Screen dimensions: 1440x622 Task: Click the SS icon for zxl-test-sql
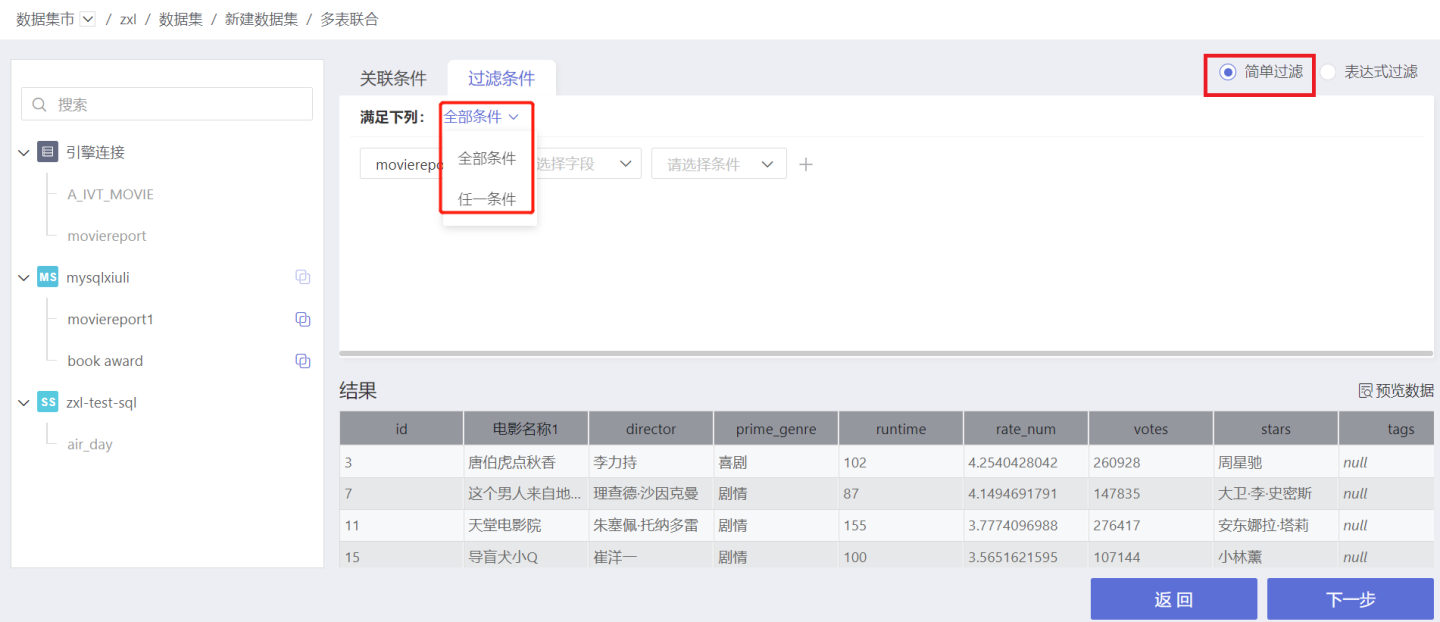point(47,402)
